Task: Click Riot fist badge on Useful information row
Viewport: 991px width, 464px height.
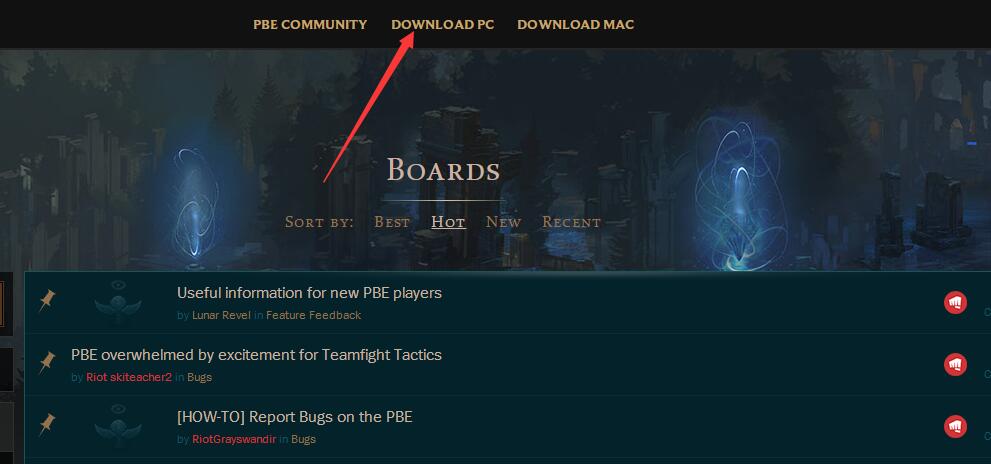Action: [955, 302]
